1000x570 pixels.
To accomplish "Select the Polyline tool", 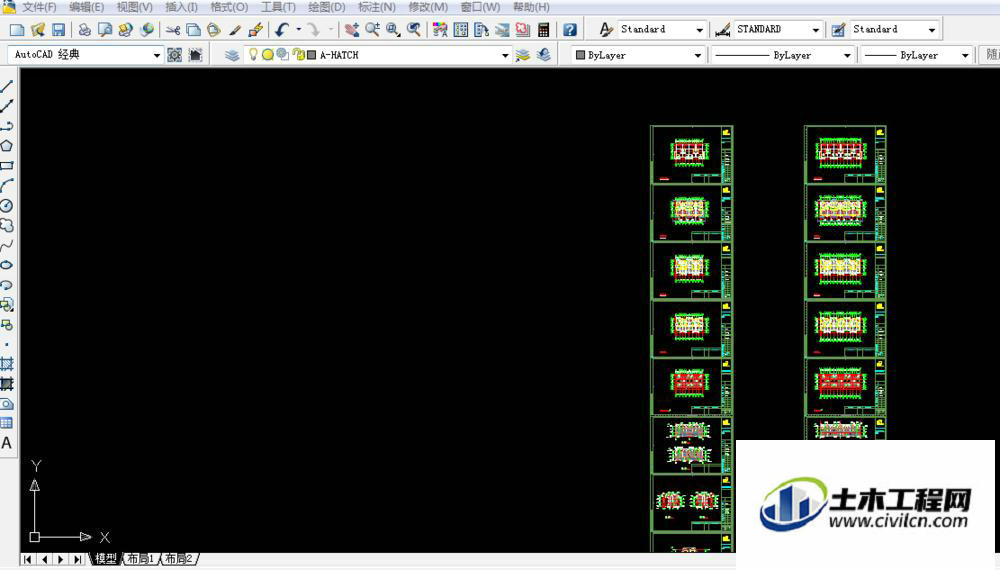I will [x=6, y=126].
